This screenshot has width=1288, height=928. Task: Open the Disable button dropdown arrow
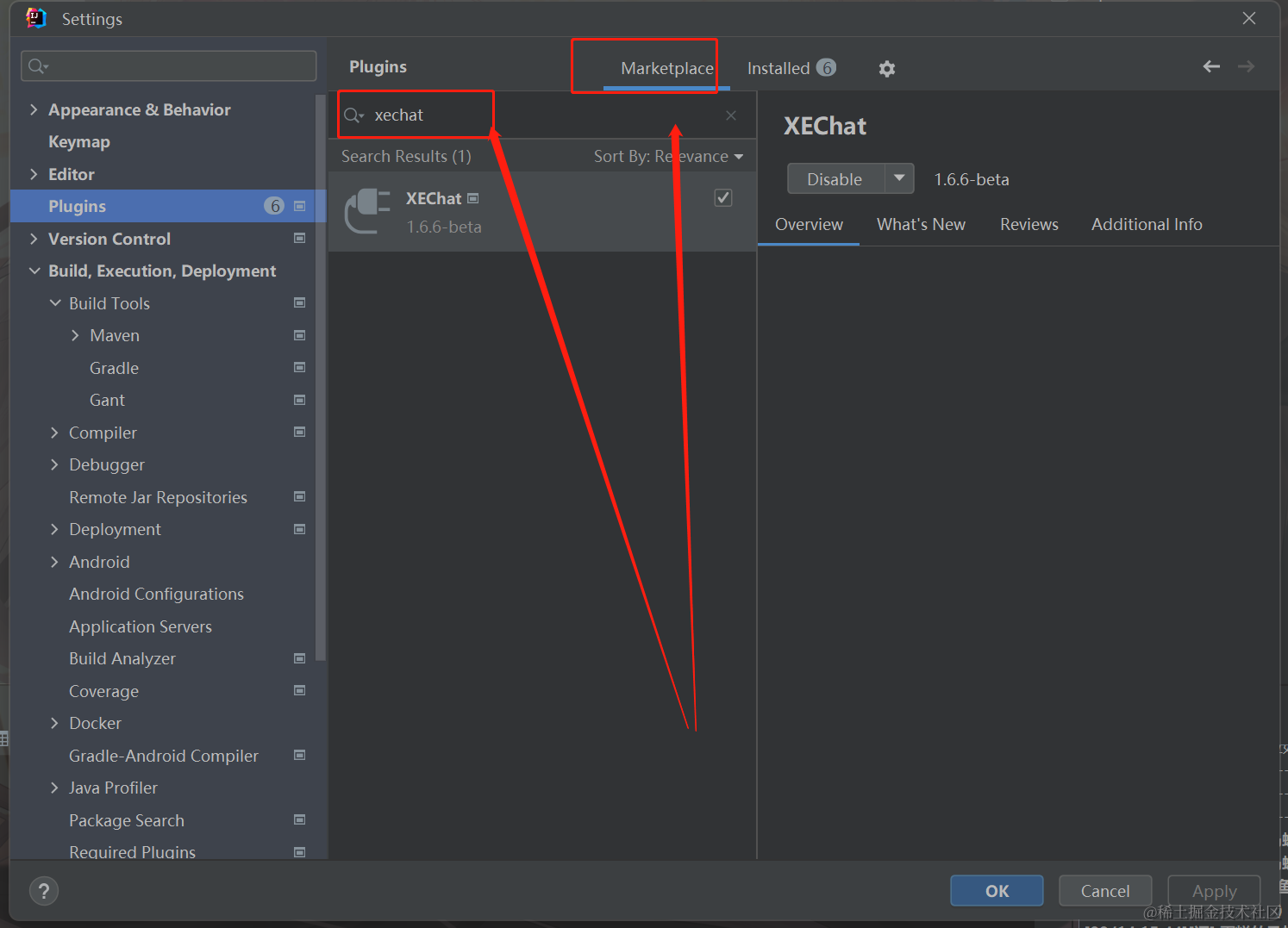point(899,178)
